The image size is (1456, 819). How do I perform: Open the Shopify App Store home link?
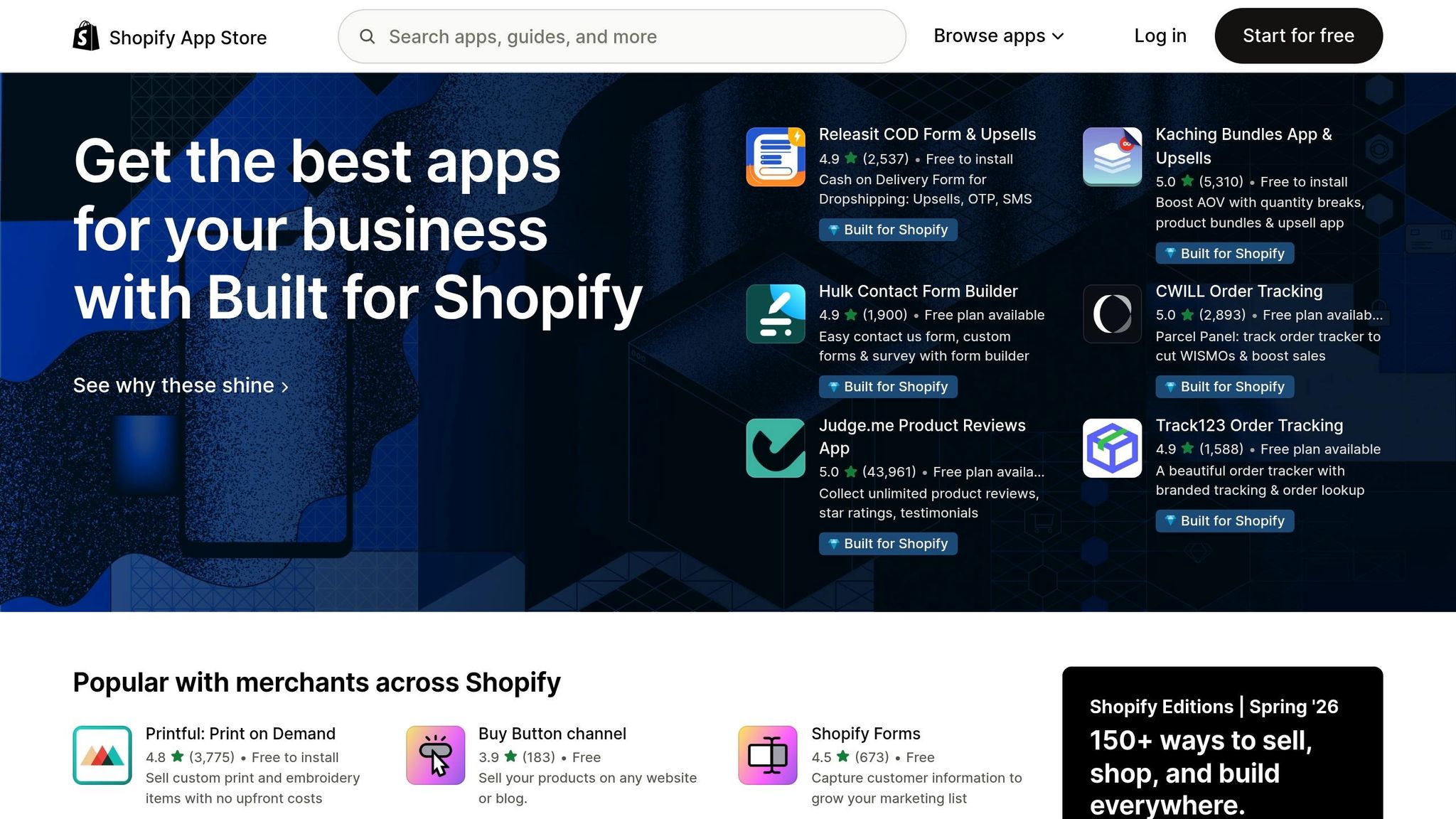170,36
